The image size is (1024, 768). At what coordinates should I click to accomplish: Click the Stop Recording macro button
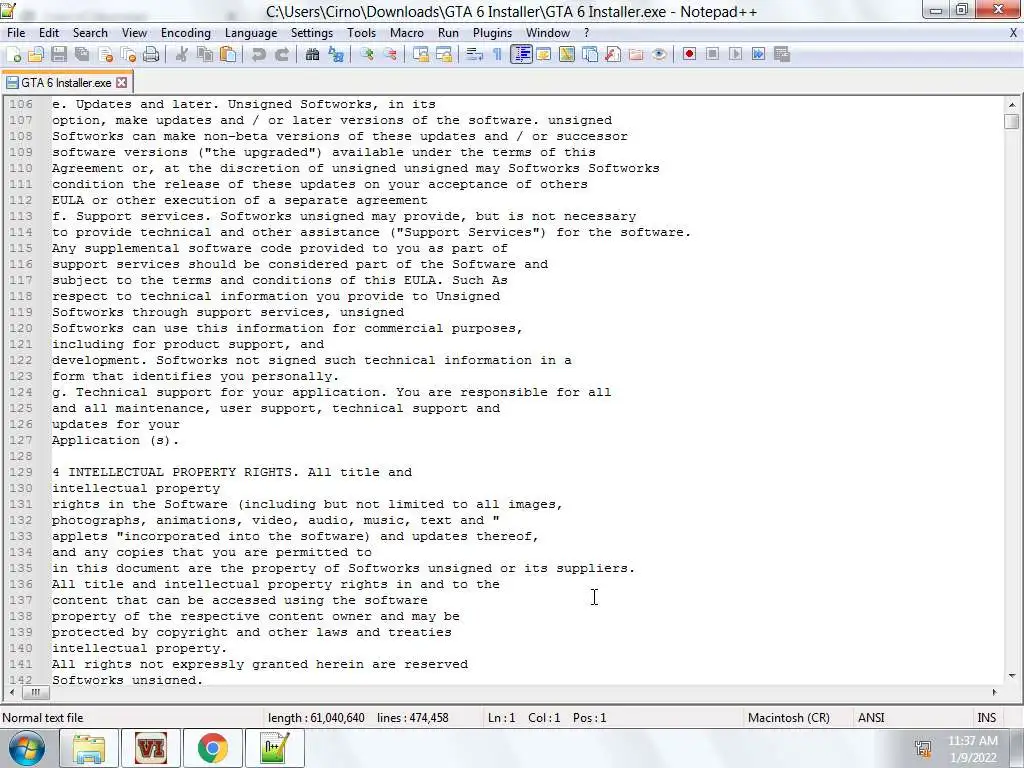tap(712, 55)
